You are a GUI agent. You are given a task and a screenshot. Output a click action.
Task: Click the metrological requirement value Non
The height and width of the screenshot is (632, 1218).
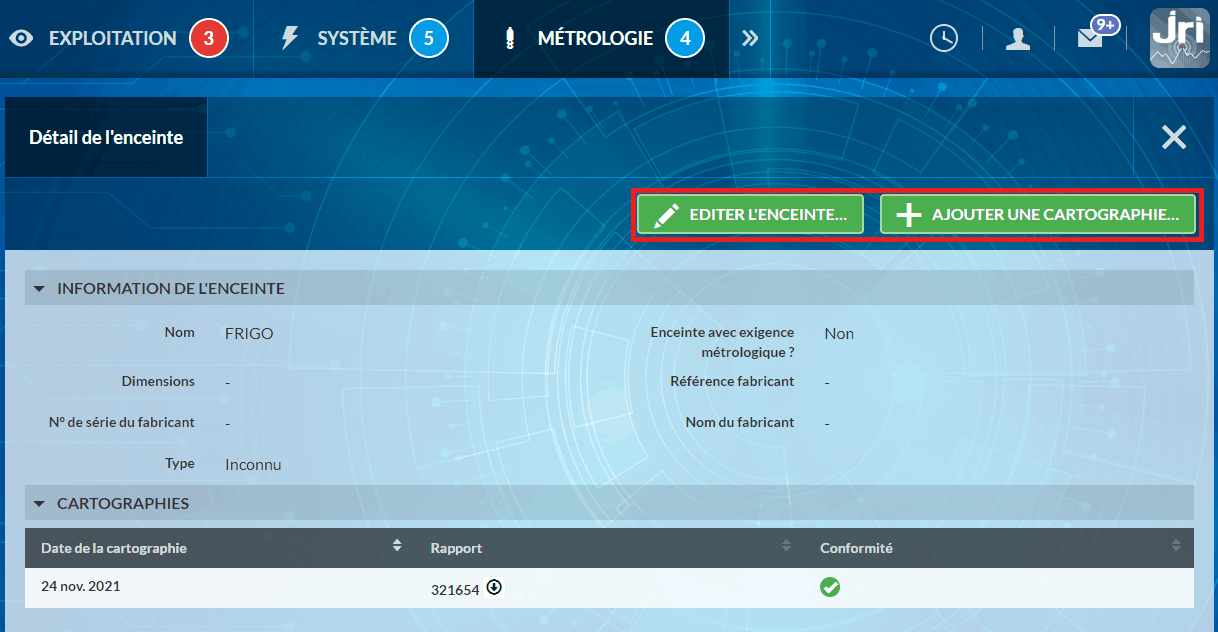pyautogui.click(x=839, y=334)
